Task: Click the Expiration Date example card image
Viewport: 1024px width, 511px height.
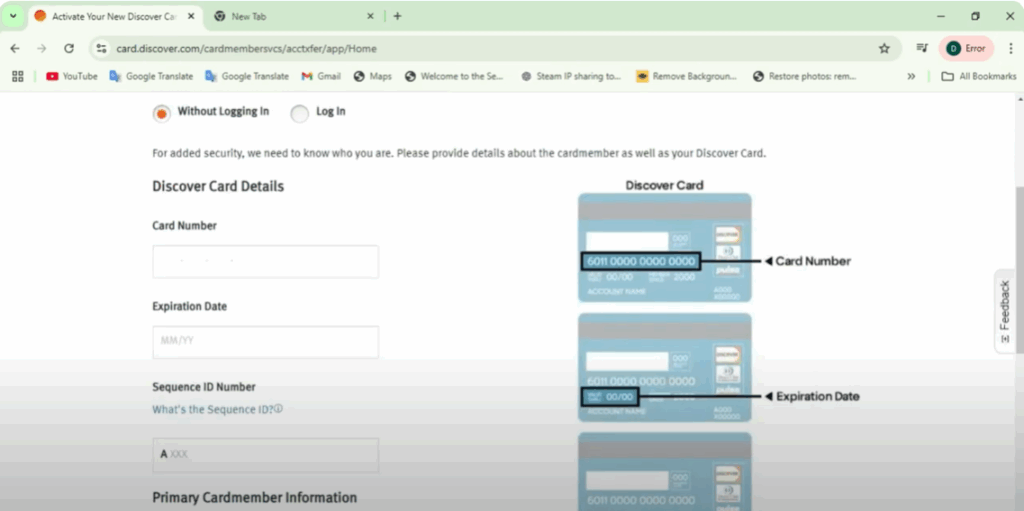Action: (665, 367)
